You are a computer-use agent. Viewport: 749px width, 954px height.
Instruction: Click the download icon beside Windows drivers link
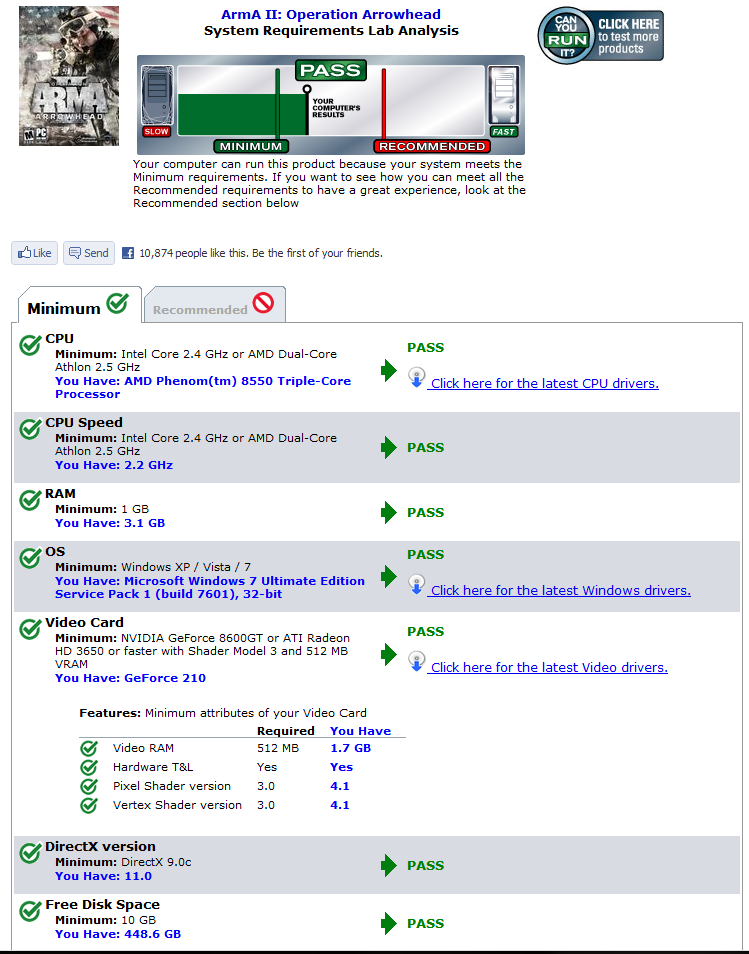tap(417, 586)
